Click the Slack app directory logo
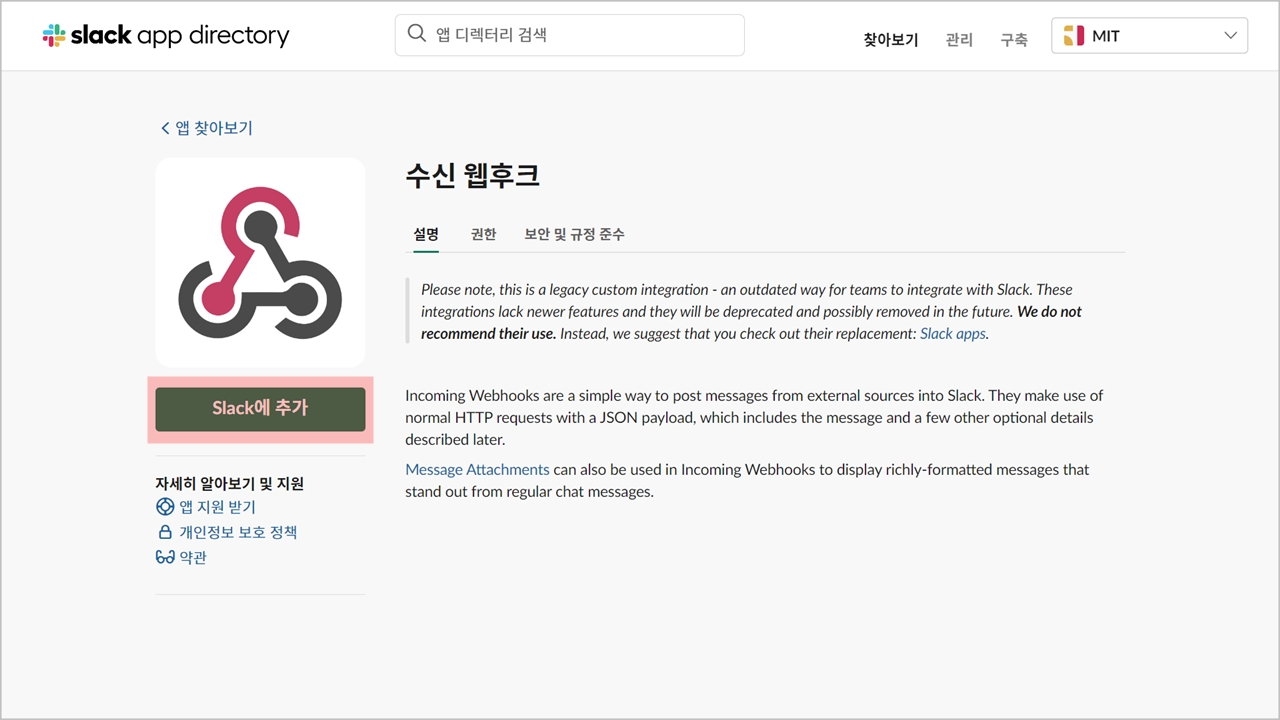This screenshot has width=1280, height=720. (x=166, y=36)
